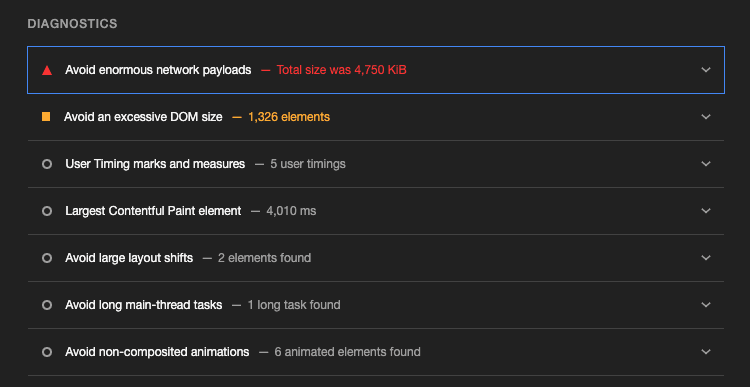Screen dimensions: 750x387
Task: Open the 'Largest Contentful Paint element' audit title
Action: pos(153,211)
